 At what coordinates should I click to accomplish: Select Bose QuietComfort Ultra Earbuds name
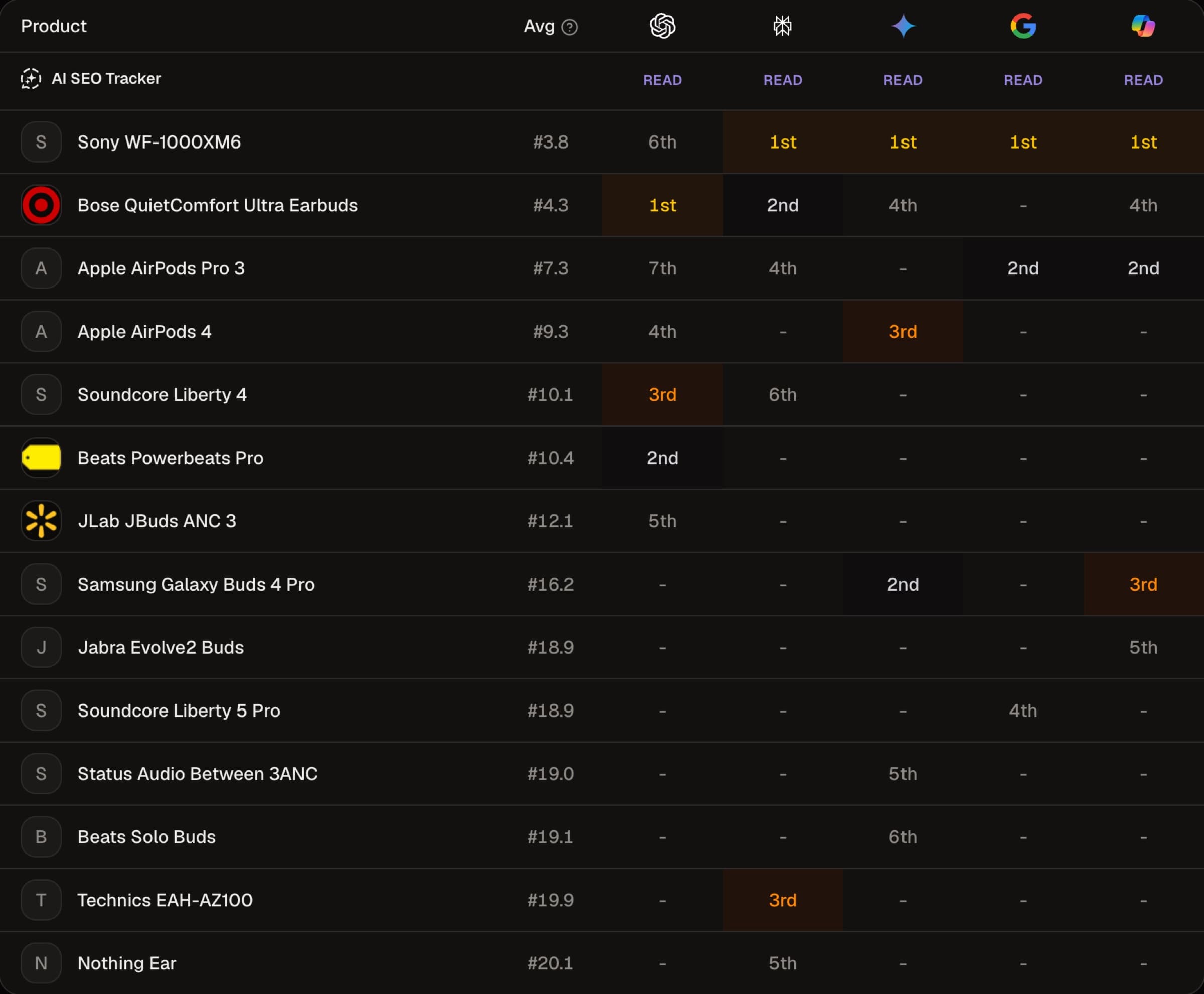click(x=218, y=205)
